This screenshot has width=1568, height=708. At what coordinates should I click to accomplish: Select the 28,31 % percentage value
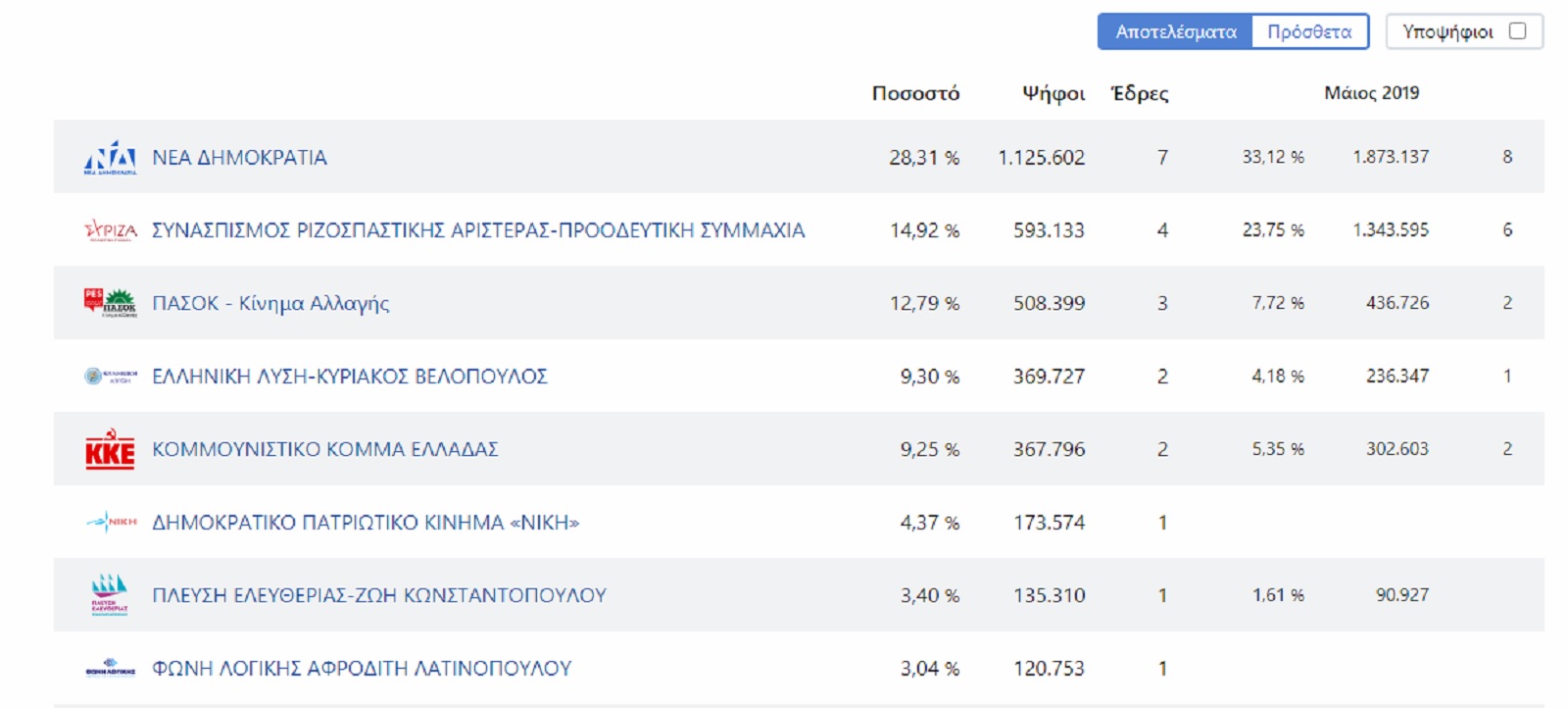(x=924, y=157)
